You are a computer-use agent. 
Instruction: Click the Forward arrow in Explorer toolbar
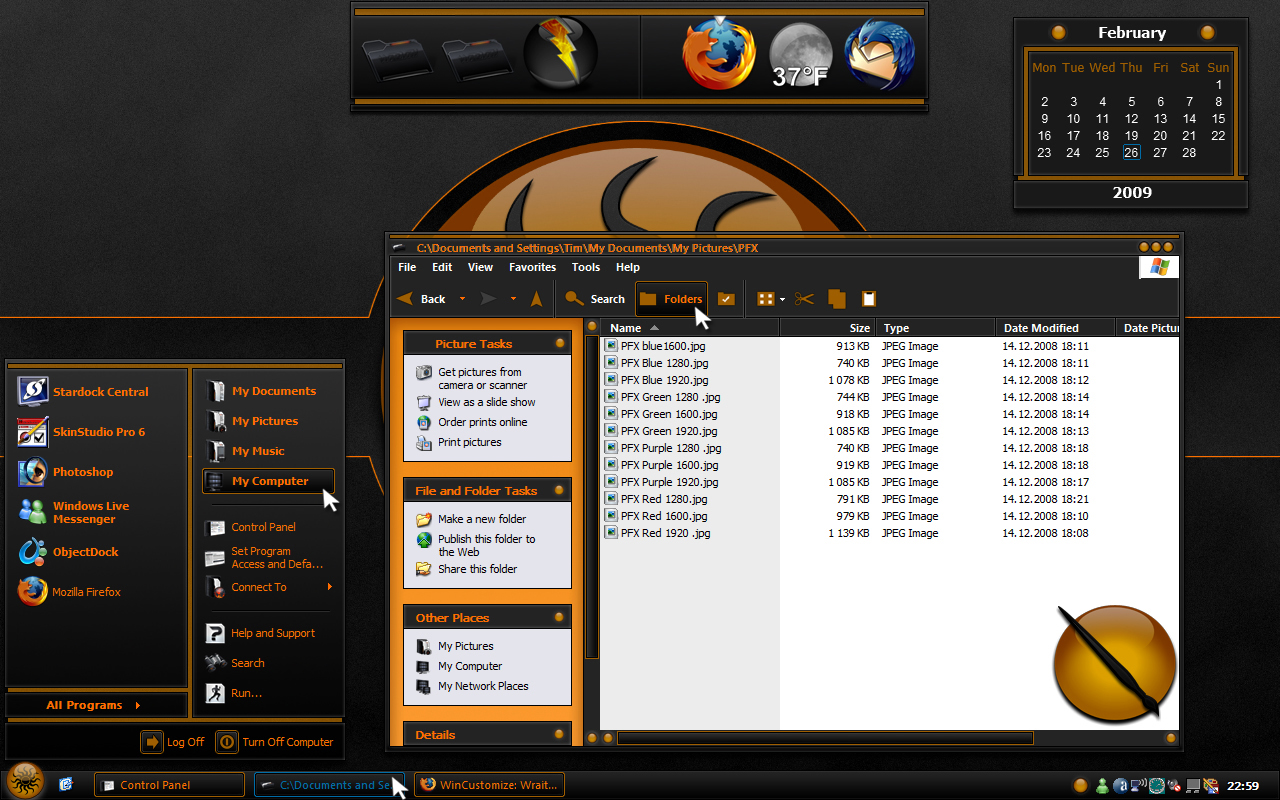[488, 299]
